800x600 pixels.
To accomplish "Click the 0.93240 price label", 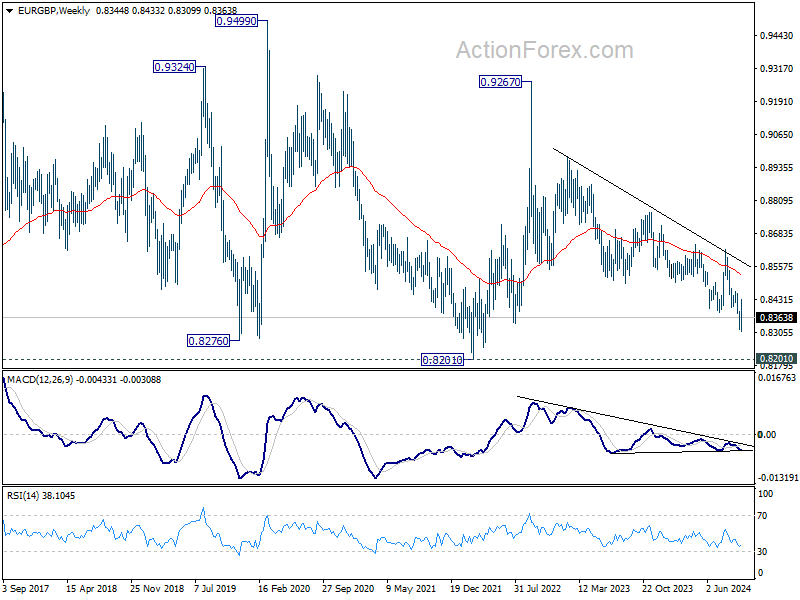I will pyautogui.click(x=174, y=67).
